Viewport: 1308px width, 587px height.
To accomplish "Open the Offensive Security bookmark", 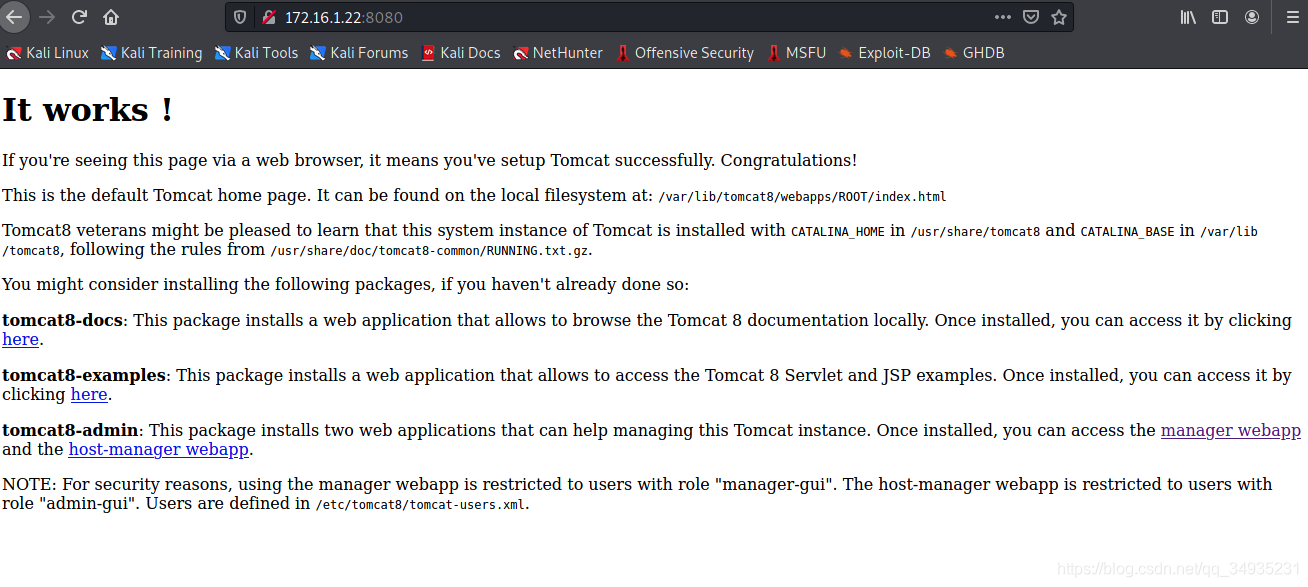I will coord(685,53).
